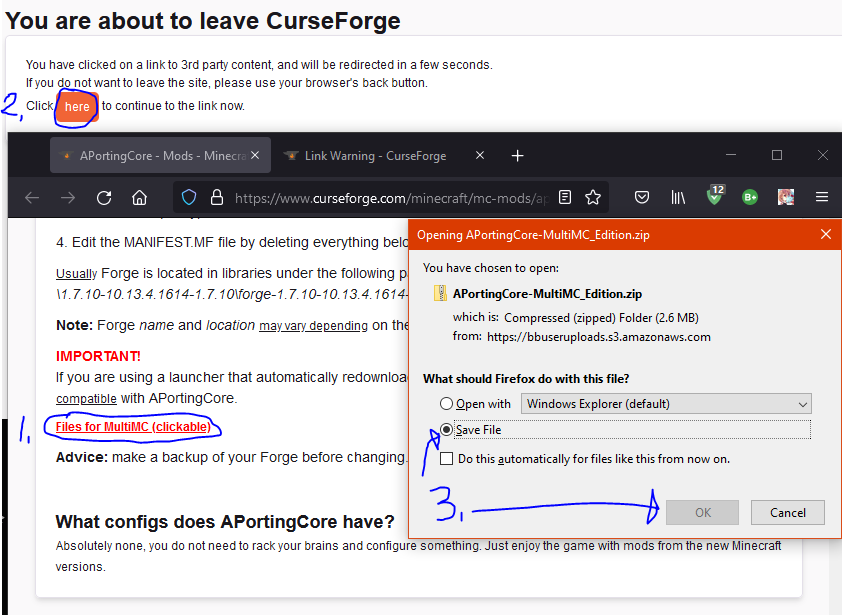This screenshot has height=615, width=842.
Task: Click the Firefox forward arrow
Action: click(68, 198)
